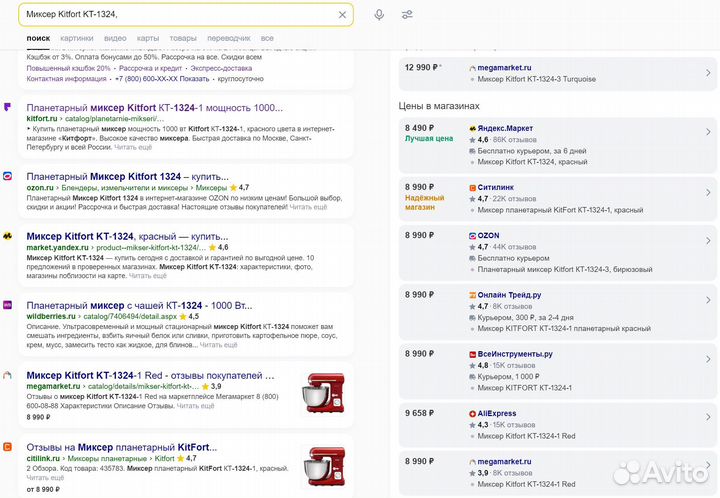Clear the search query with X icon
This screenshot has height=498, width=720.
pyautogui.click(x=342, y=14)
